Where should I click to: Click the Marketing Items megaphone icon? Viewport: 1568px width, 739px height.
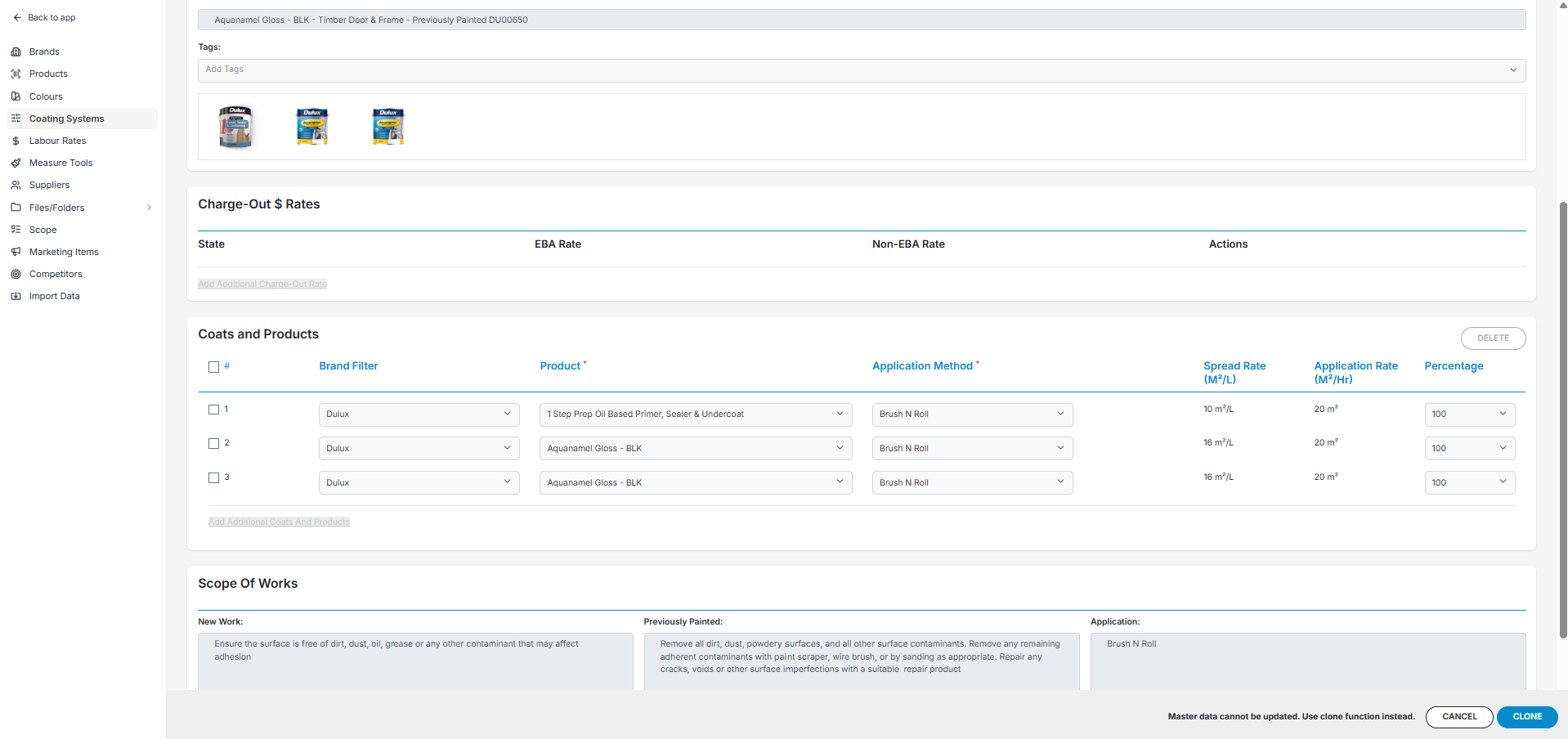[x=16, y=252]
